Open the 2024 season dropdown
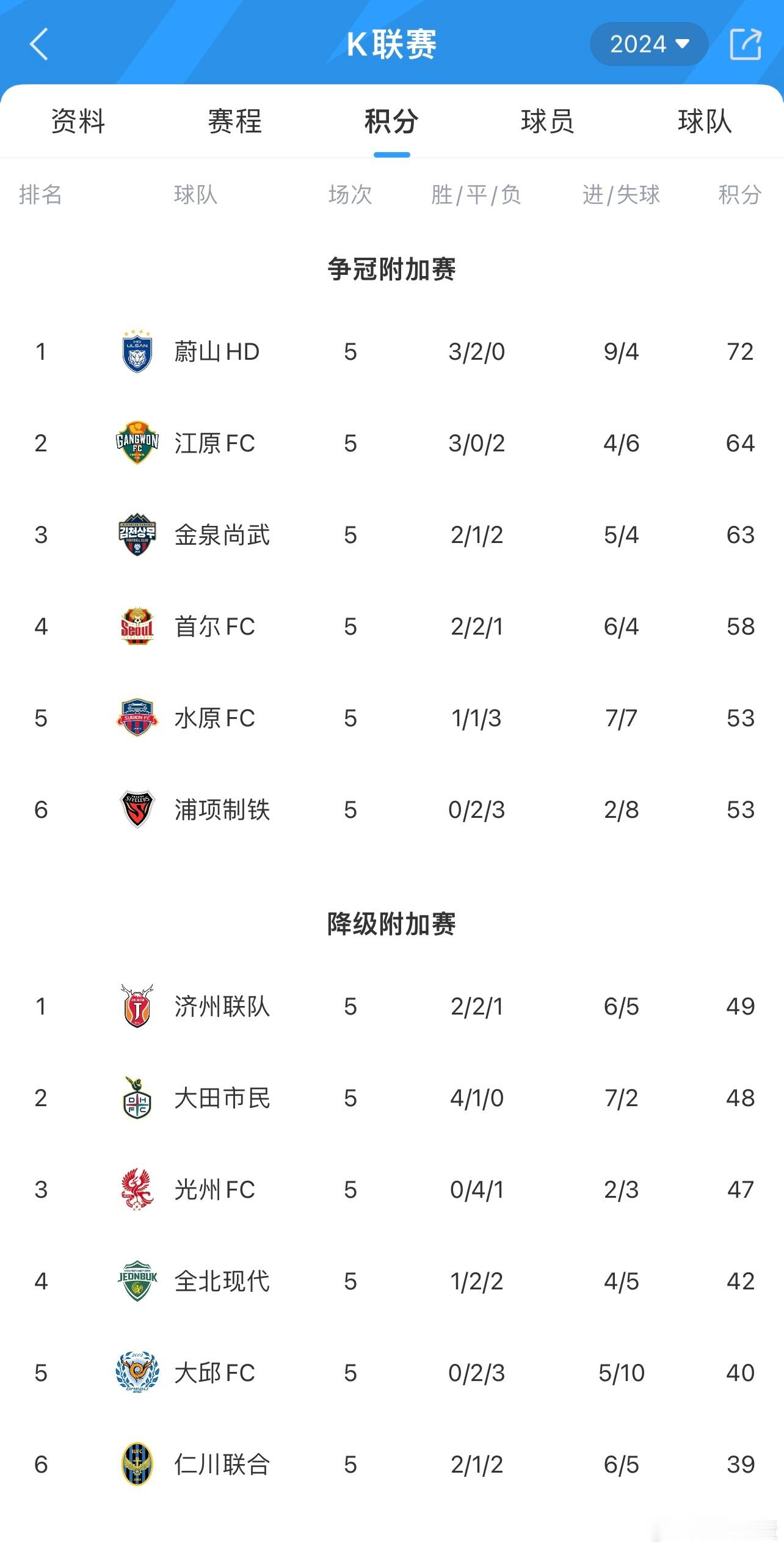The height and width of the screenshot is (1549, 784). 649,44
